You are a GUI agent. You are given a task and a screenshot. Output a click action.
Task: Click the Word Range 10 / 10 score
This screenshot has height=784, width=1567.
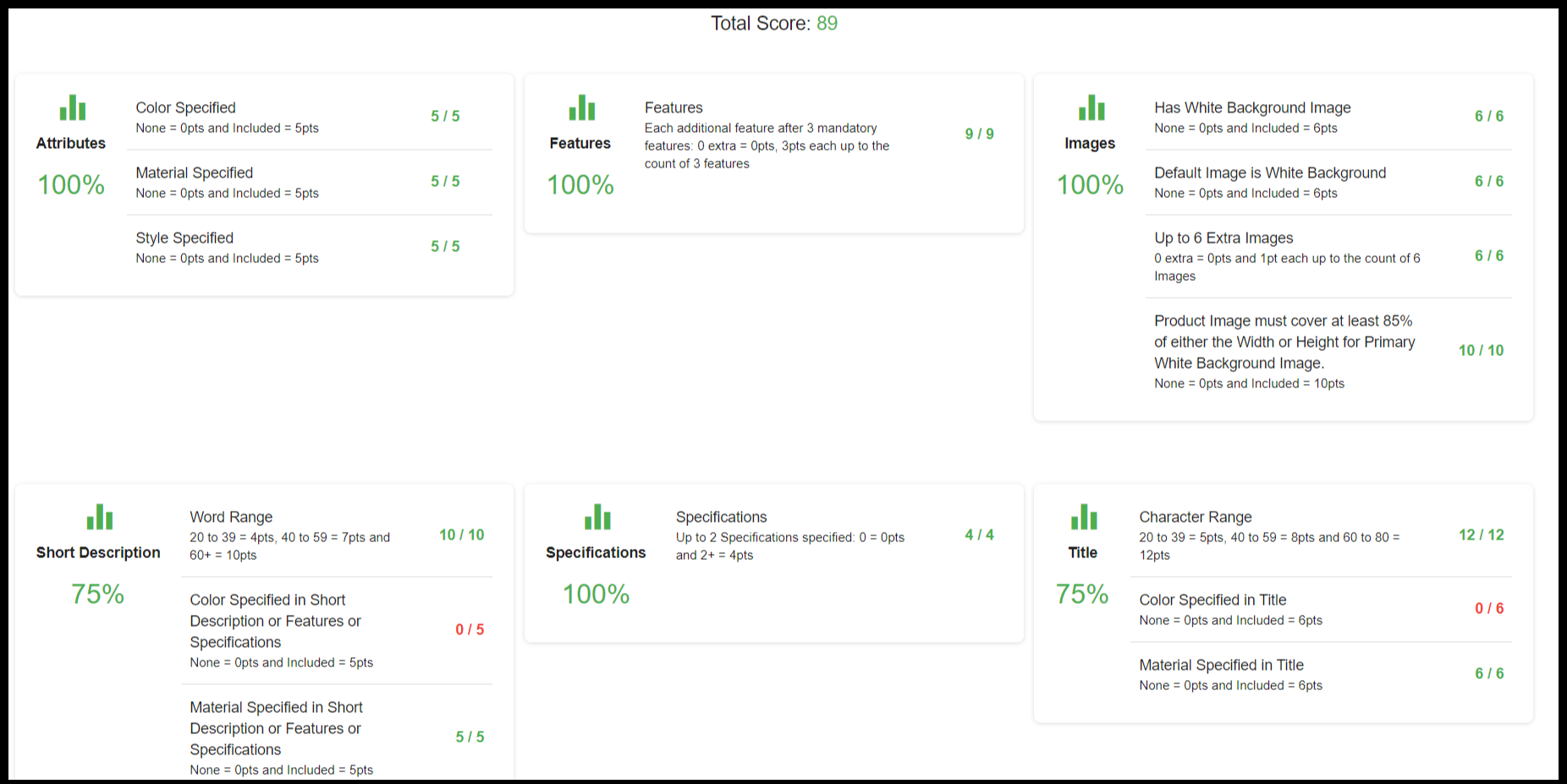(462, 535)
